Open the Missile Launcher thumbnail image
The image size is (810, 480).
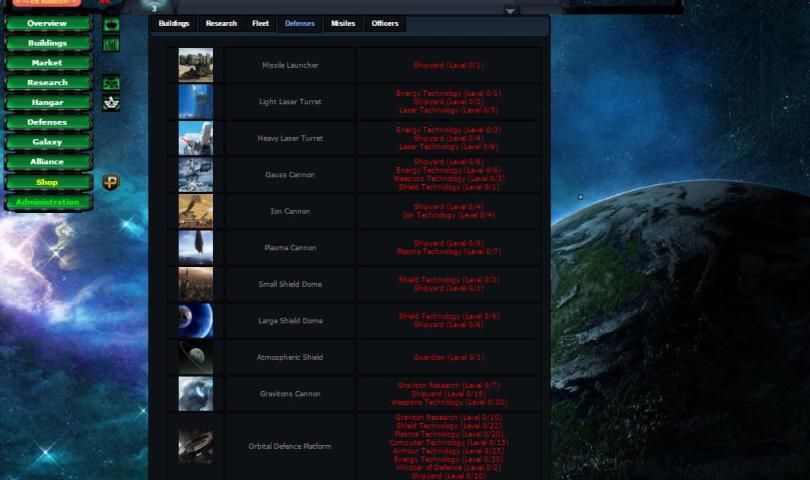tap(195, 65)
